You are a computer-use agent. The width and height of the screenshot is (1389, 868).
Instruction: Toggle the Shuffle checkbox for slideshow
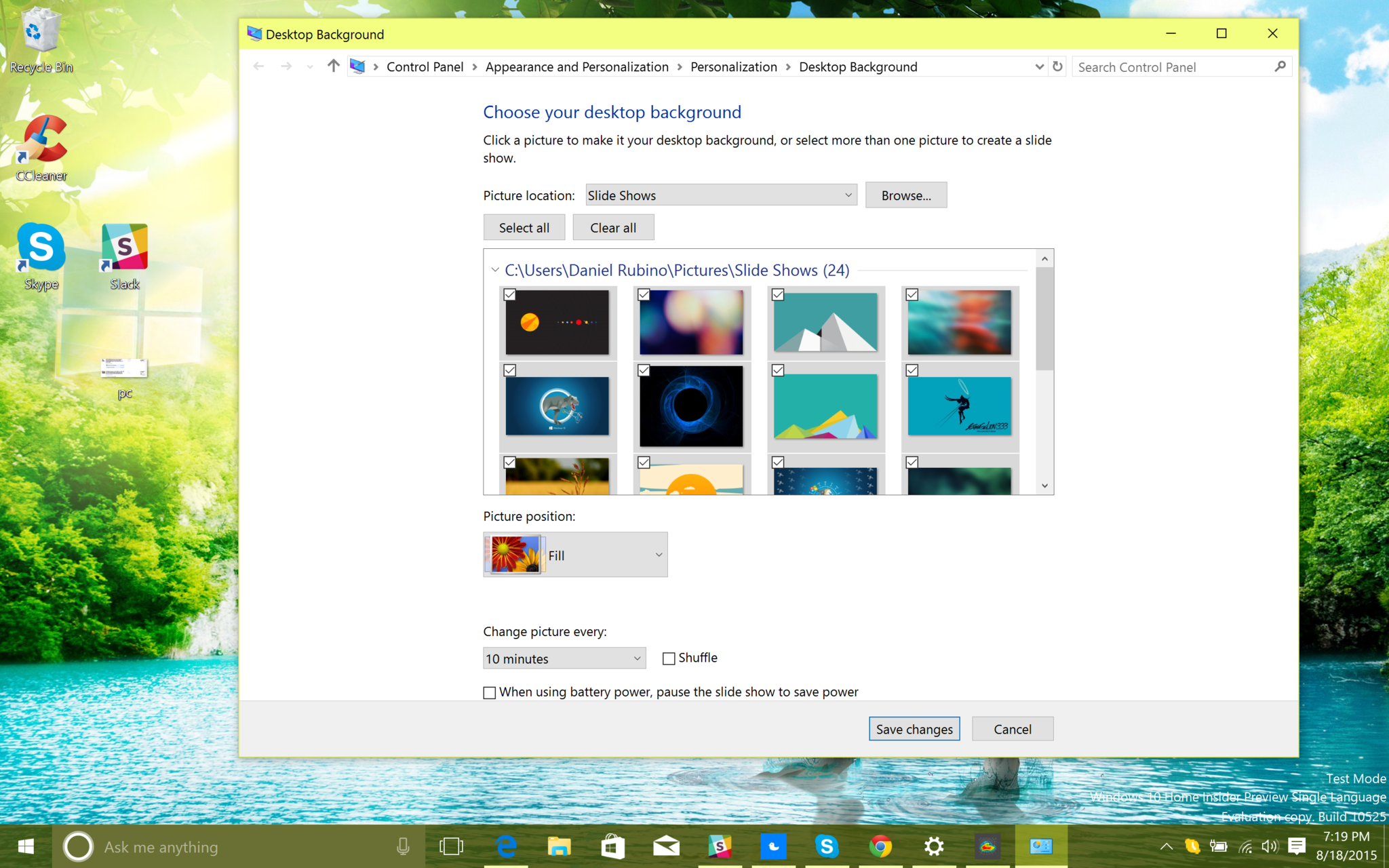pos(668,658)
